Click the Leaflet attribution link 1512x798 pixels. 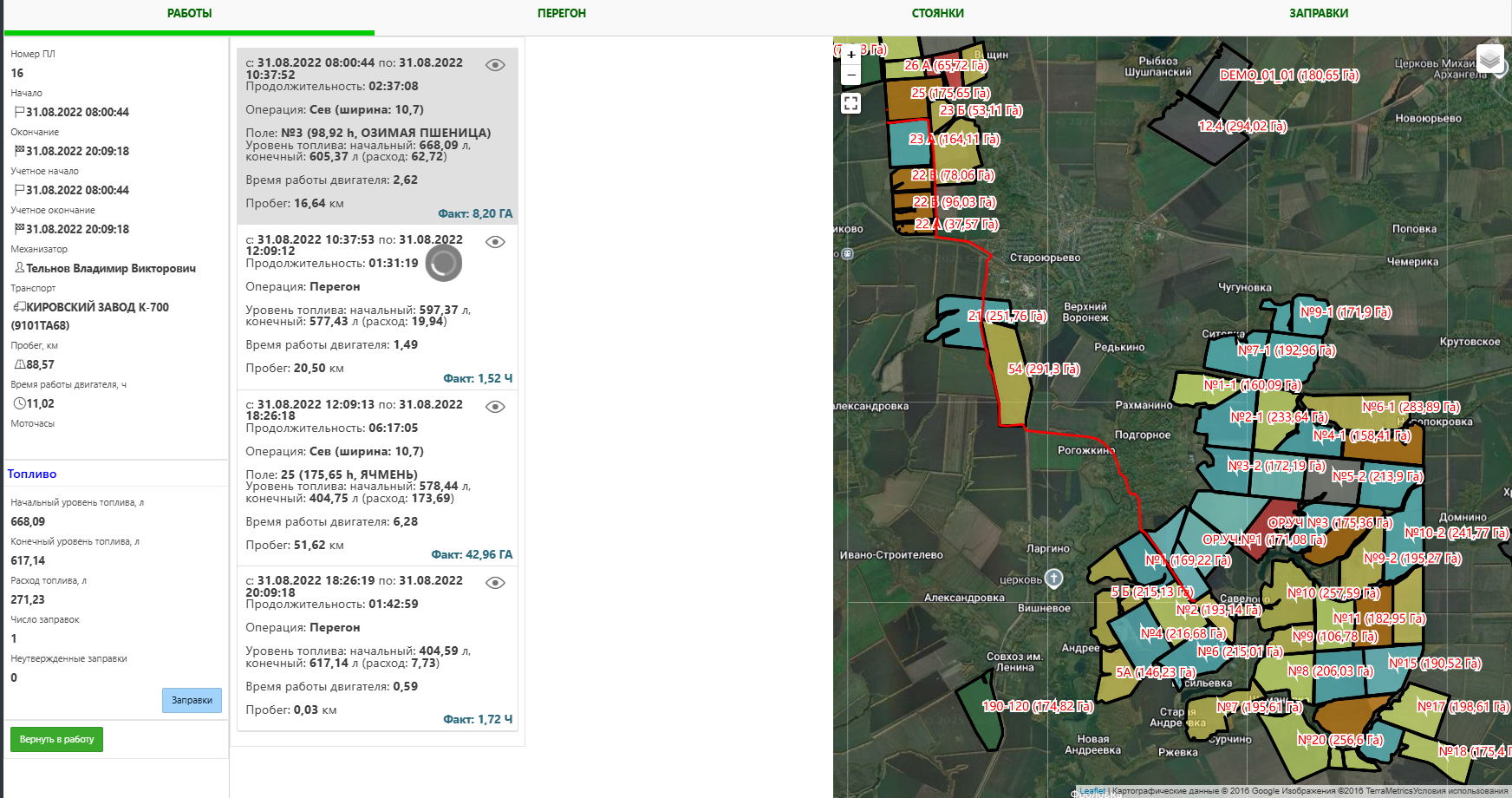tap(1092, 791)
